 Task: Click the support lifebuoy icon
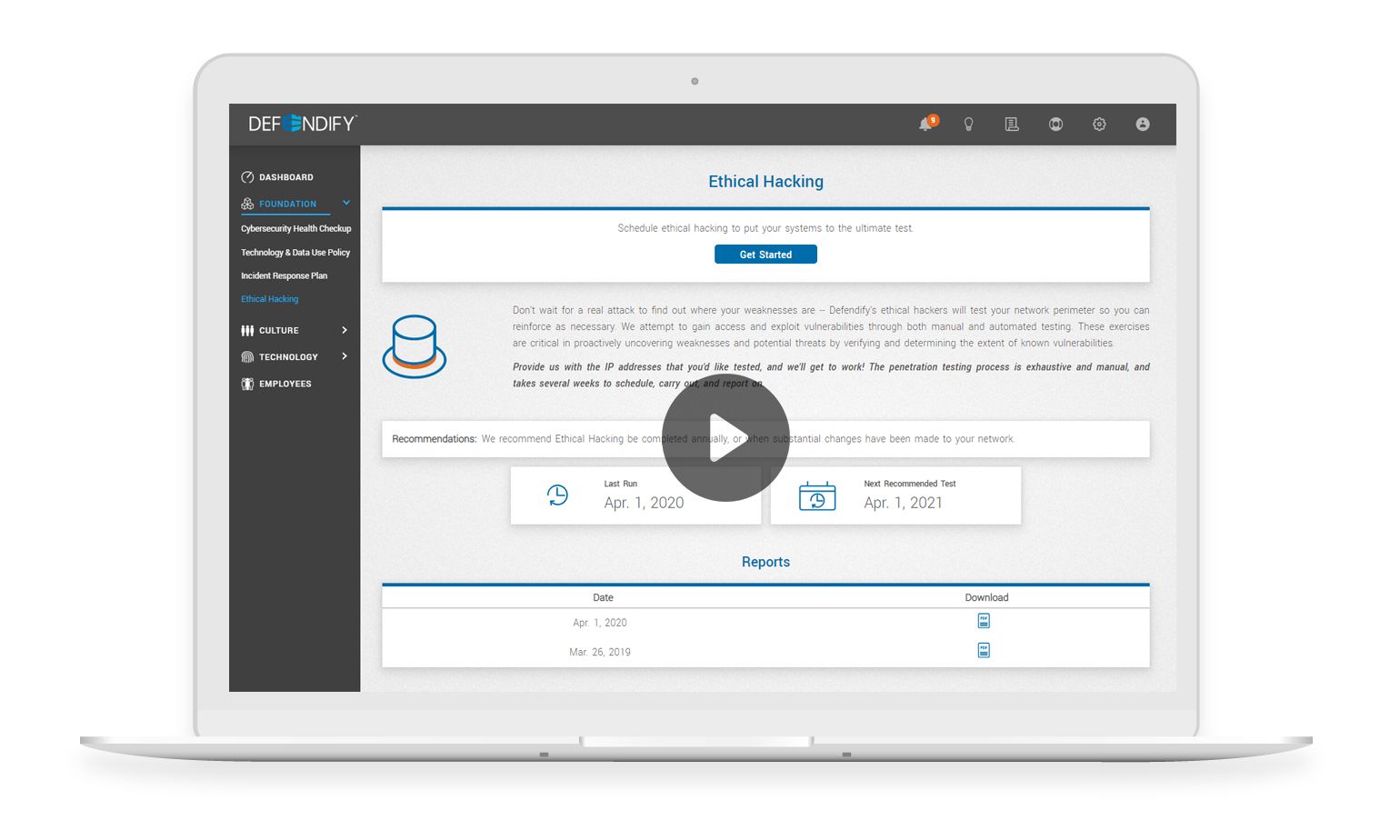pyautogui.click(x=1055, y=125)
